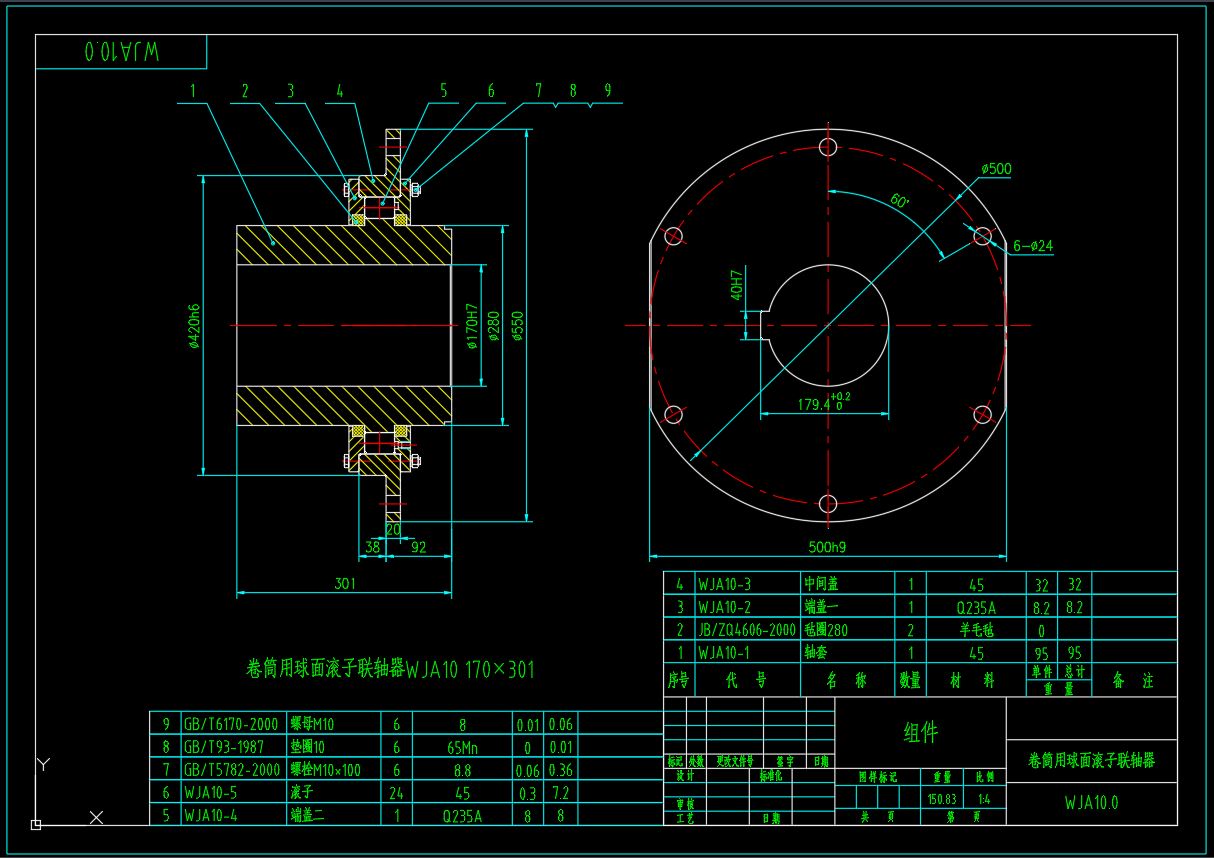Click the 60° angle dimension
1214x858 pixels.
(x=899, y=201)
